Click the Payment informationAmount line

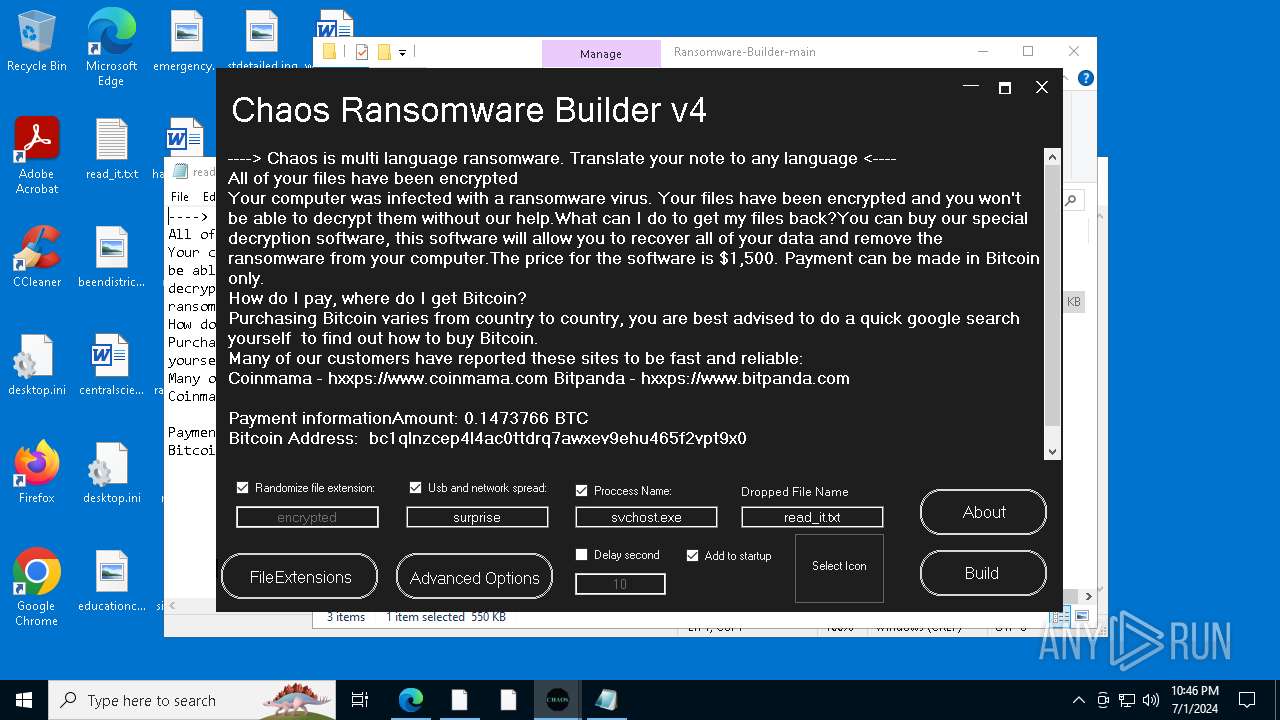click(408, 418)
